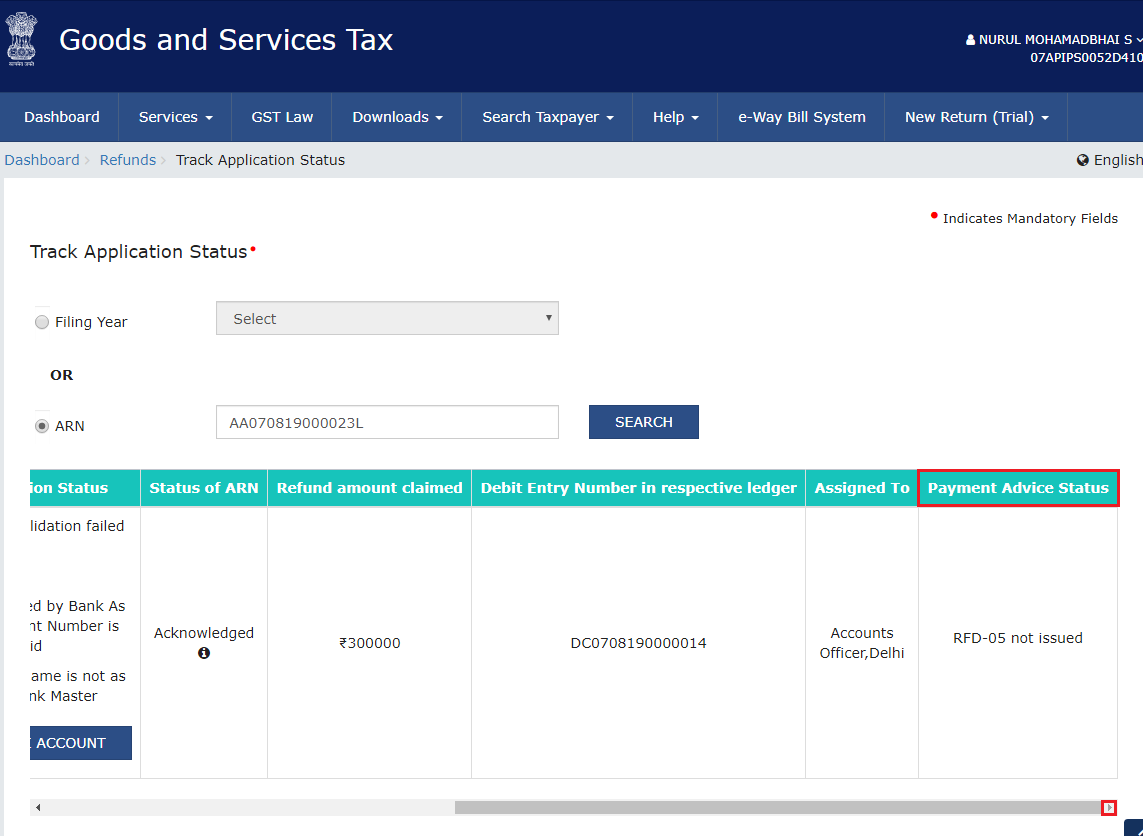Click into the ARN input field
This screenshot has height=836, width=1144.
pyautogui.click(x=387, y=422)
